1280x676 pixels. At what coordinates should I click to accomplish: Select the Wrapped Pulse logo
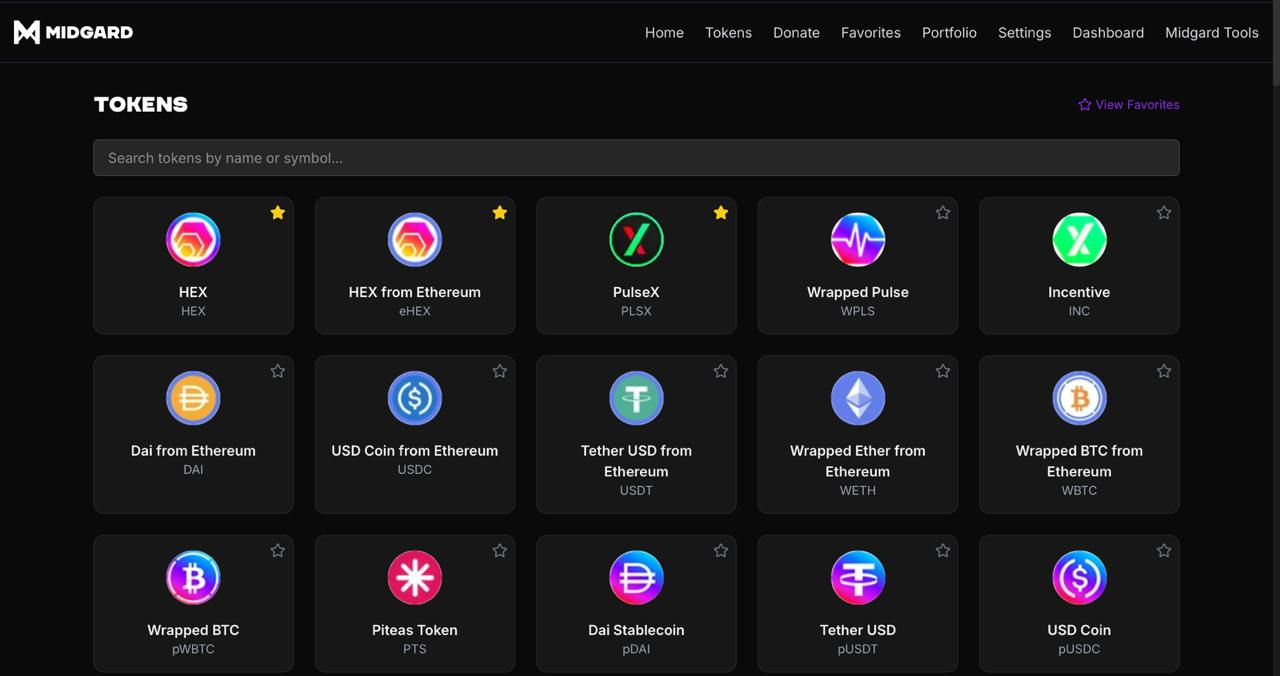pos(858,240)
